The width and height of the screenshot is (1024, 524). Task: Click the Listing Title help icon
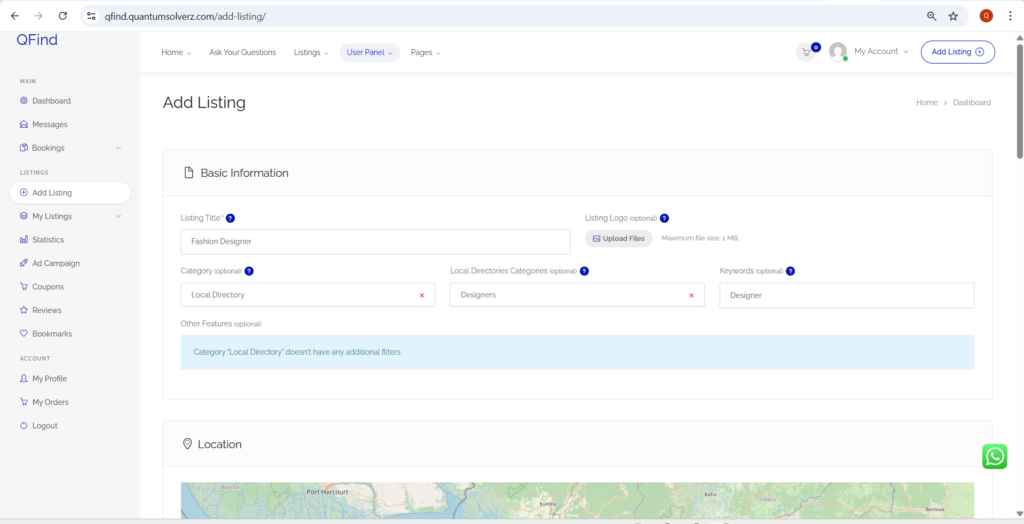pyautogui.click(x=230, y=218)
